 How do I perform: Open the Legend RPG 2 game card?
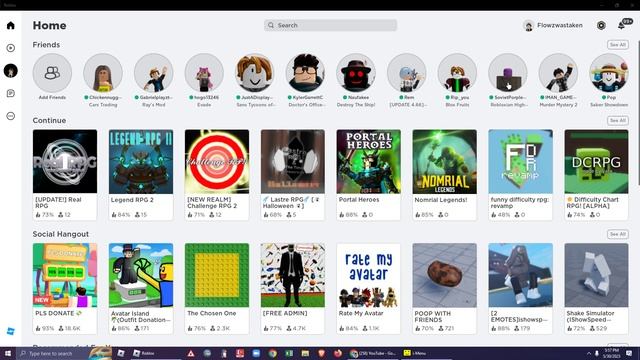[x=141, y=175]
